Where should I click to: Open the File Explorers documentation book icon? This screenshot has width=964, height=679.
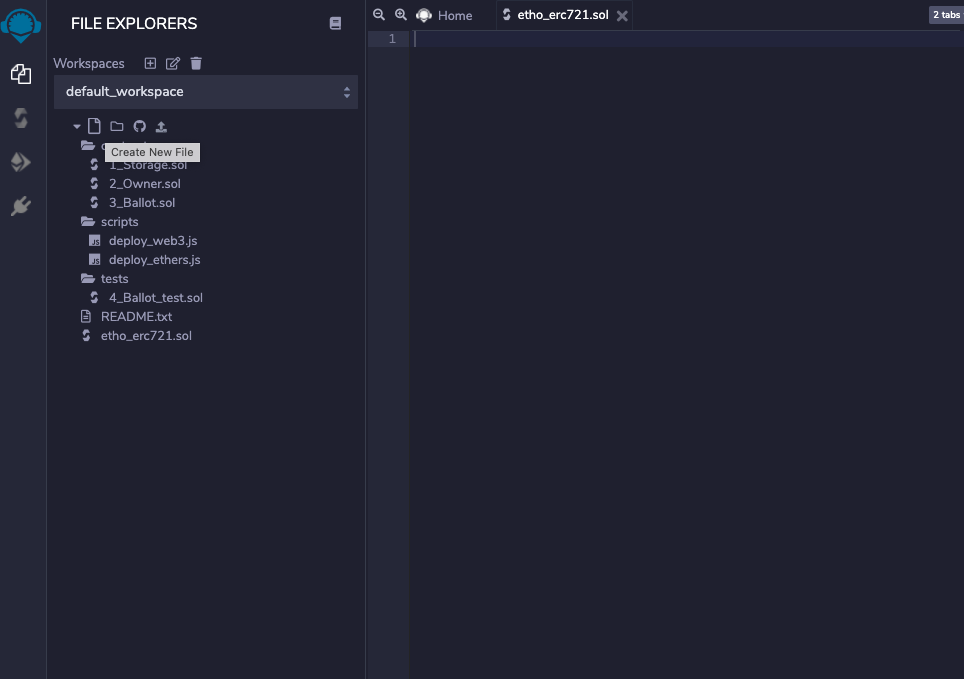(x=335, y=23)
